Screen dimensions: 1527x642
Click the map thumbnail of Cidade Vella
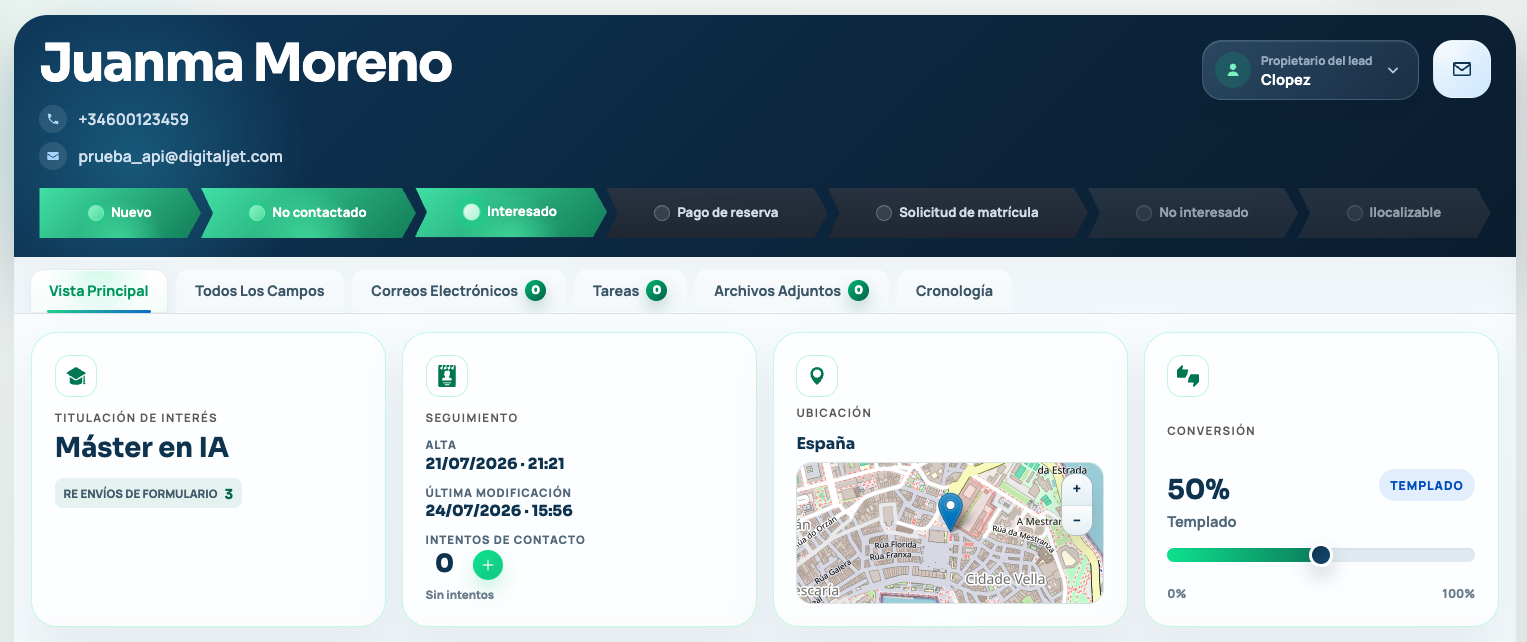tap(949, 533)
